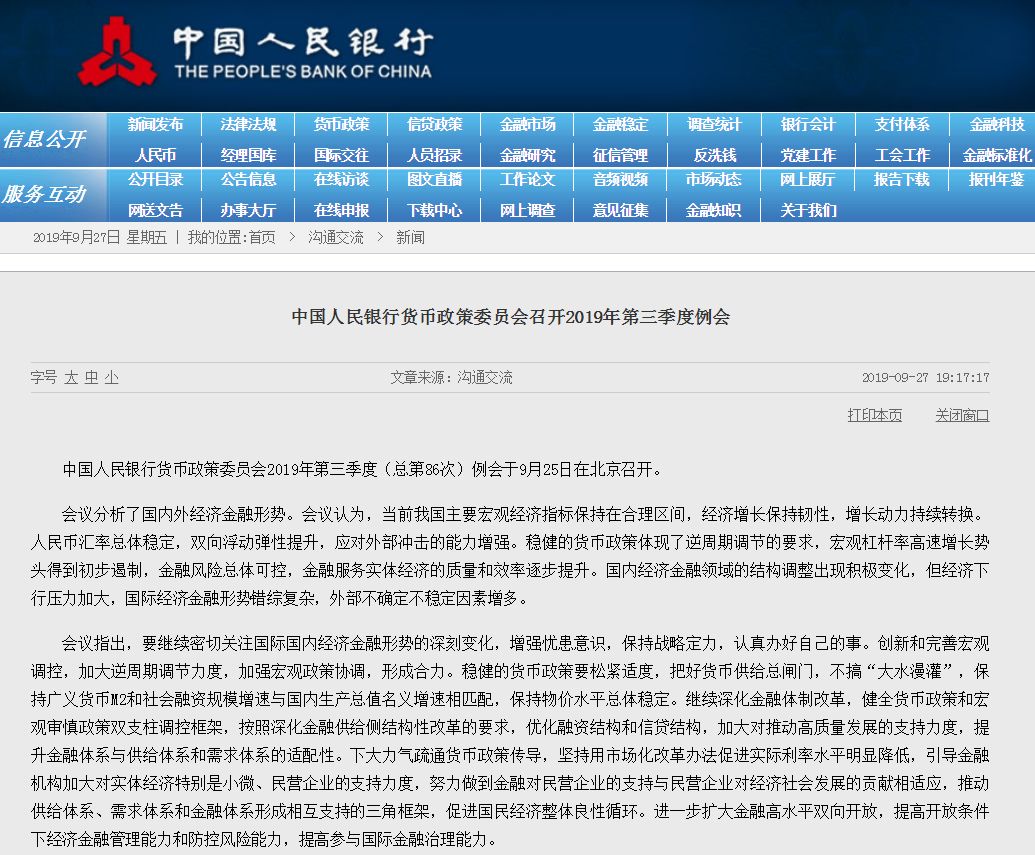
Task: Go to 下载中心
Action: 434,210
